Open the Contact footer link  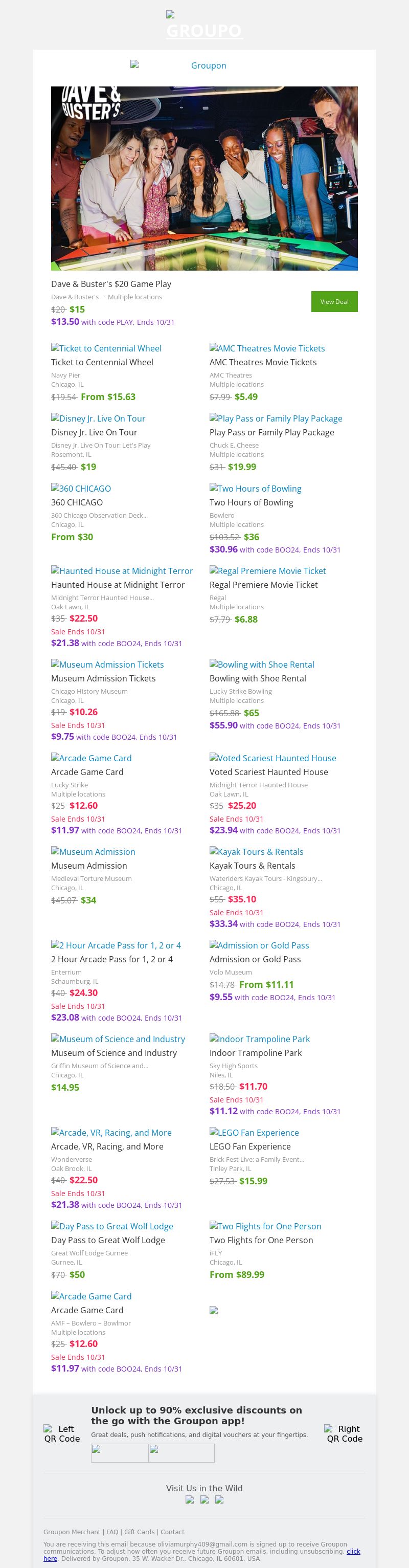click(172, 1532)
